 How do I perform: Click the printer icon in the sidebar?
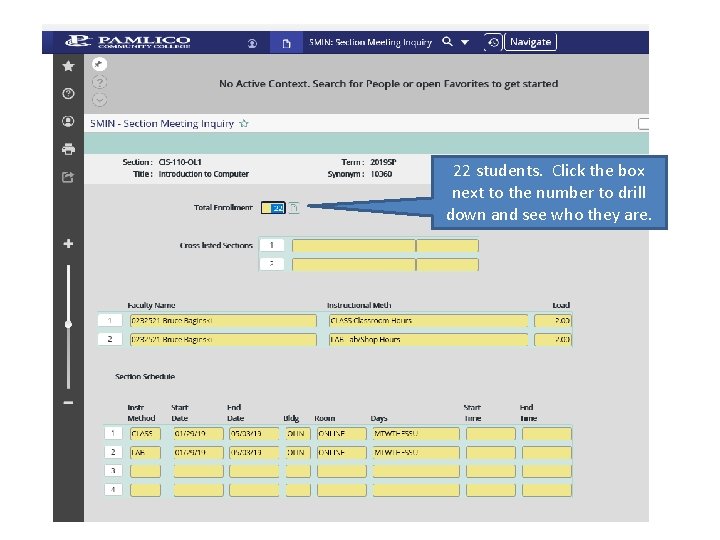68,149
